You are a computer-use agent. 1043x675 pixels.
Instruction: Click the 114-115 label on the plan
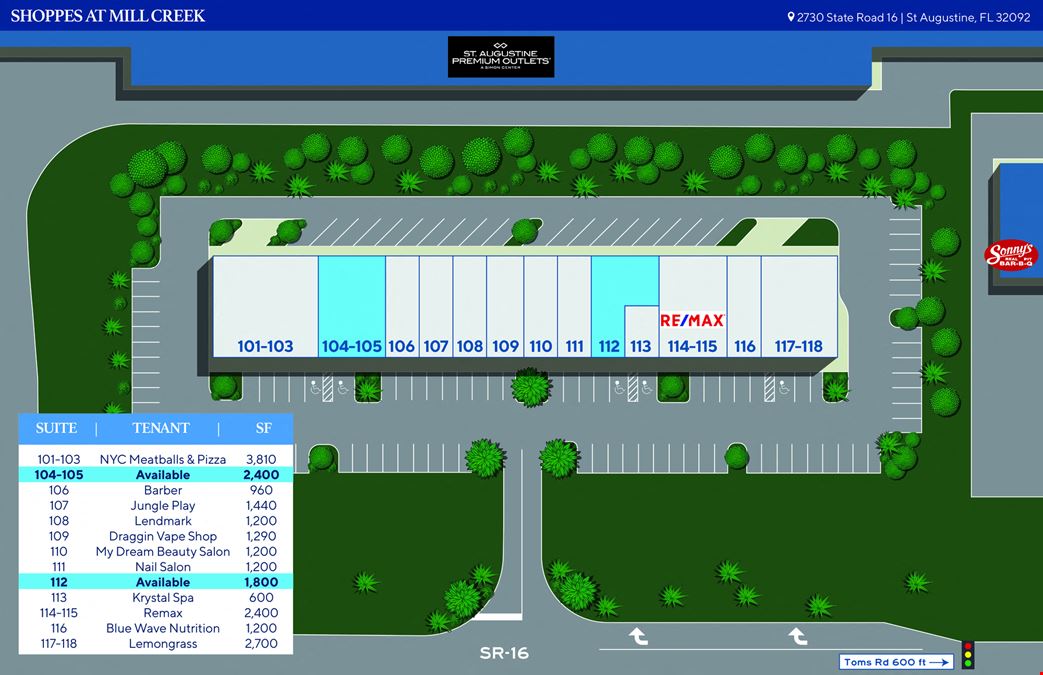[692, 346]
